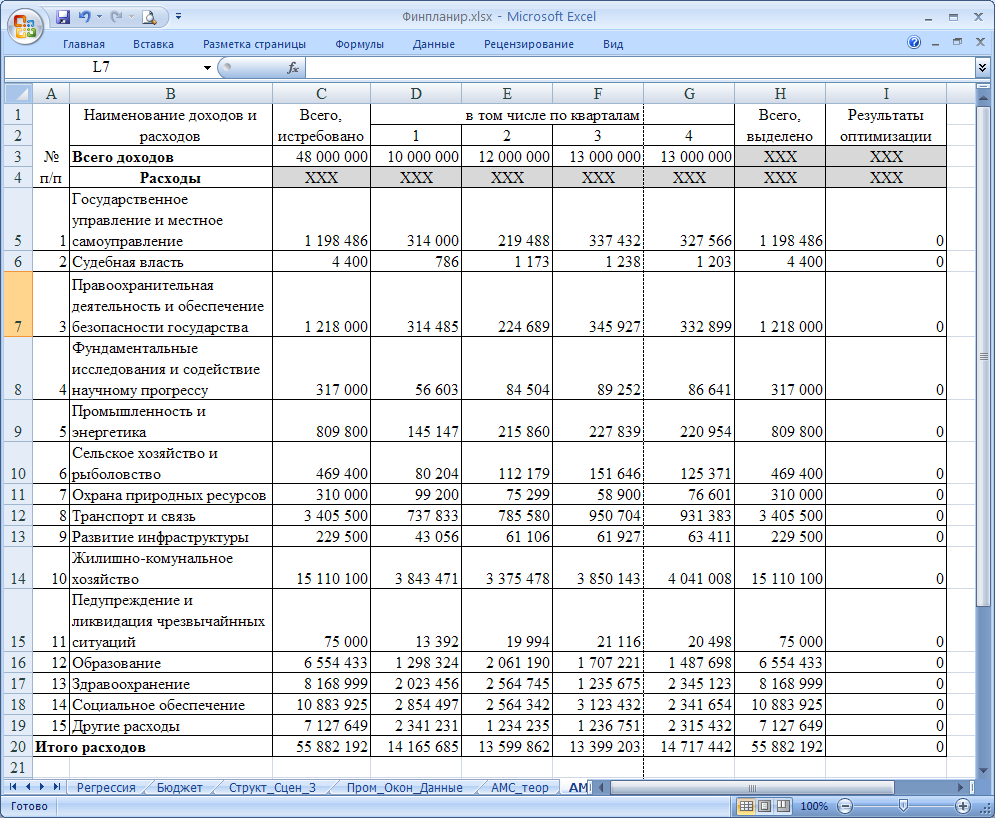Select column I header
Screen dimensions: 995x818
pos(886,94)
